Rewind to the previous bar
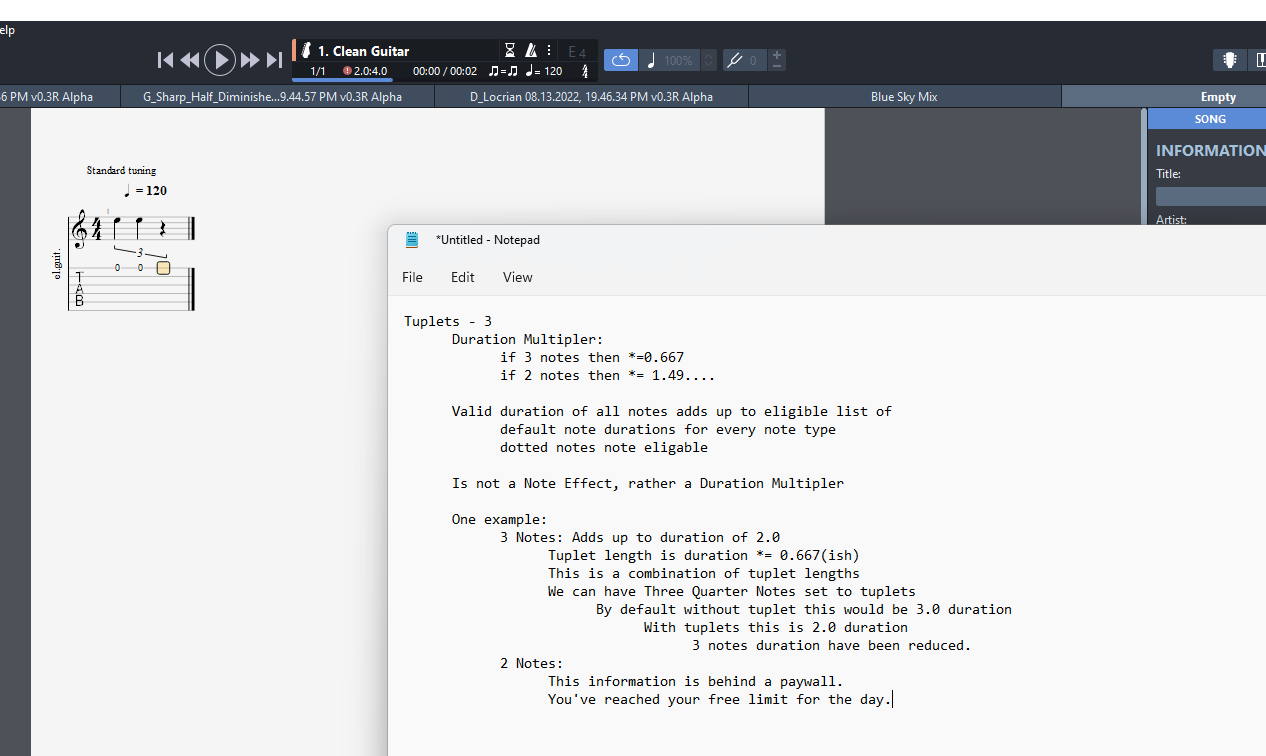Screen dimensions: 1266x756 (x=190, y=60)
